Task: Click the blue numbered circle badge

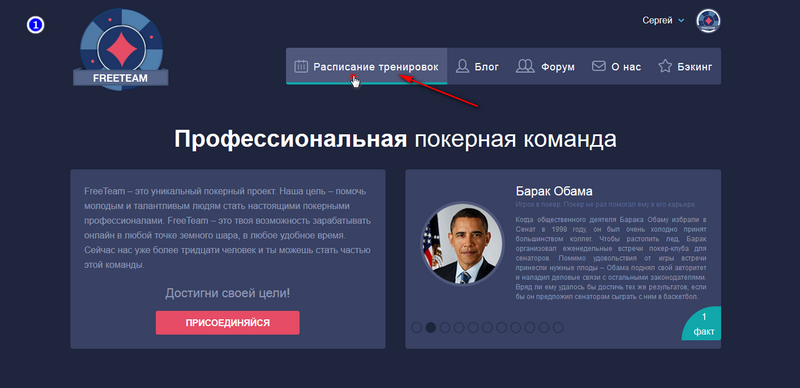Action: [36, 25]
